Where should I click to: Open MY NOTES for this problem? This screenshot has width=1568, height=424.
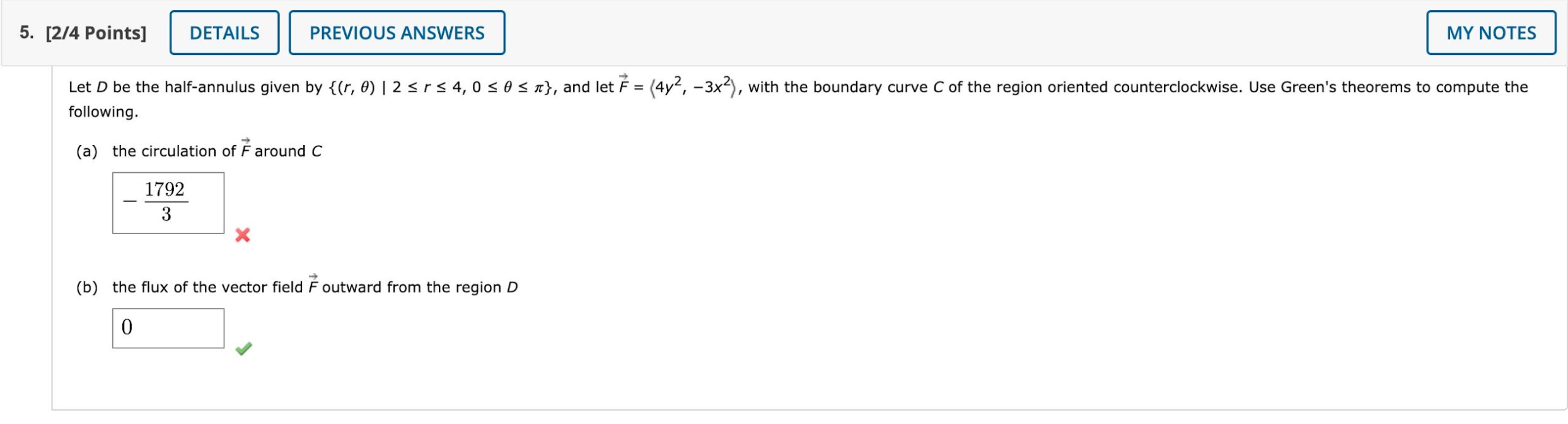coord(1492,32)
